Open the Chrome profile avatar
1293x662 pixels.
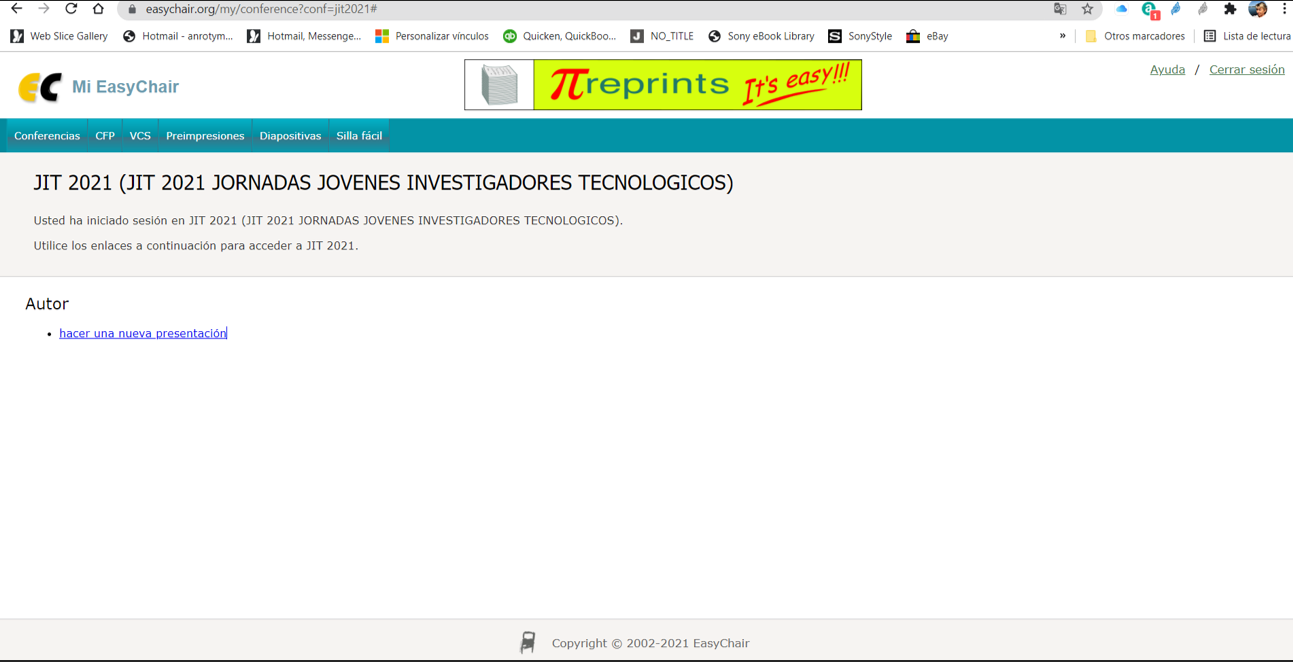1258,9
